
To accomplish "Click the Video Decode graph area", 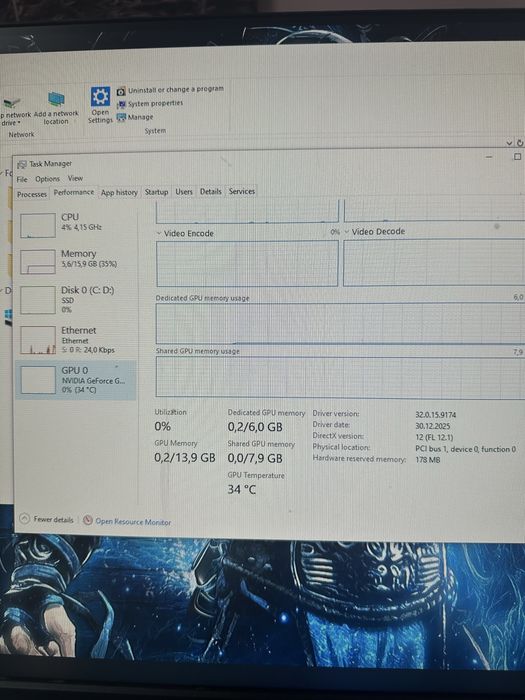I will (x=434, y=262).
